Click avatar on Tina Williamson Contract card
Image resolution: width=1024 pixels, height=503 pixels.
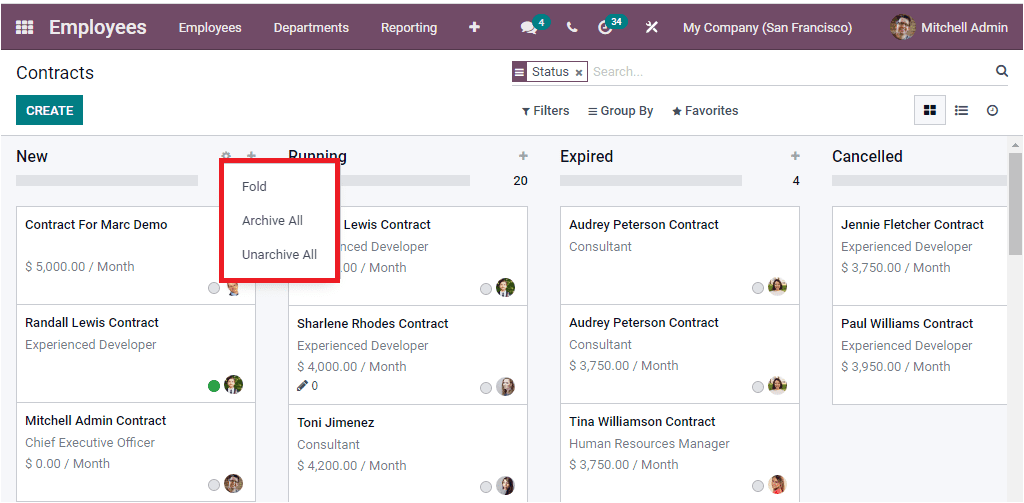click(776, 485)
